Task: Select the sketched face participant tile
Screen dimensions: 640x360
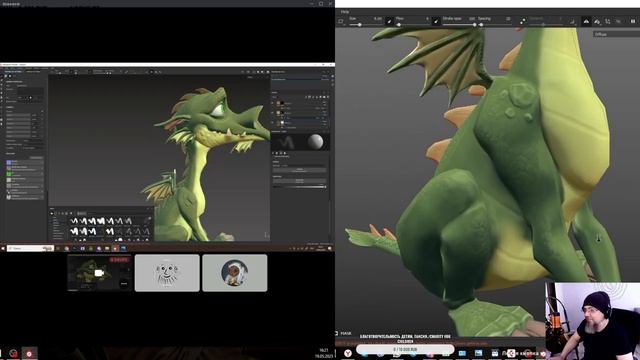Action: pyautogui.click(x=167, y=273)
